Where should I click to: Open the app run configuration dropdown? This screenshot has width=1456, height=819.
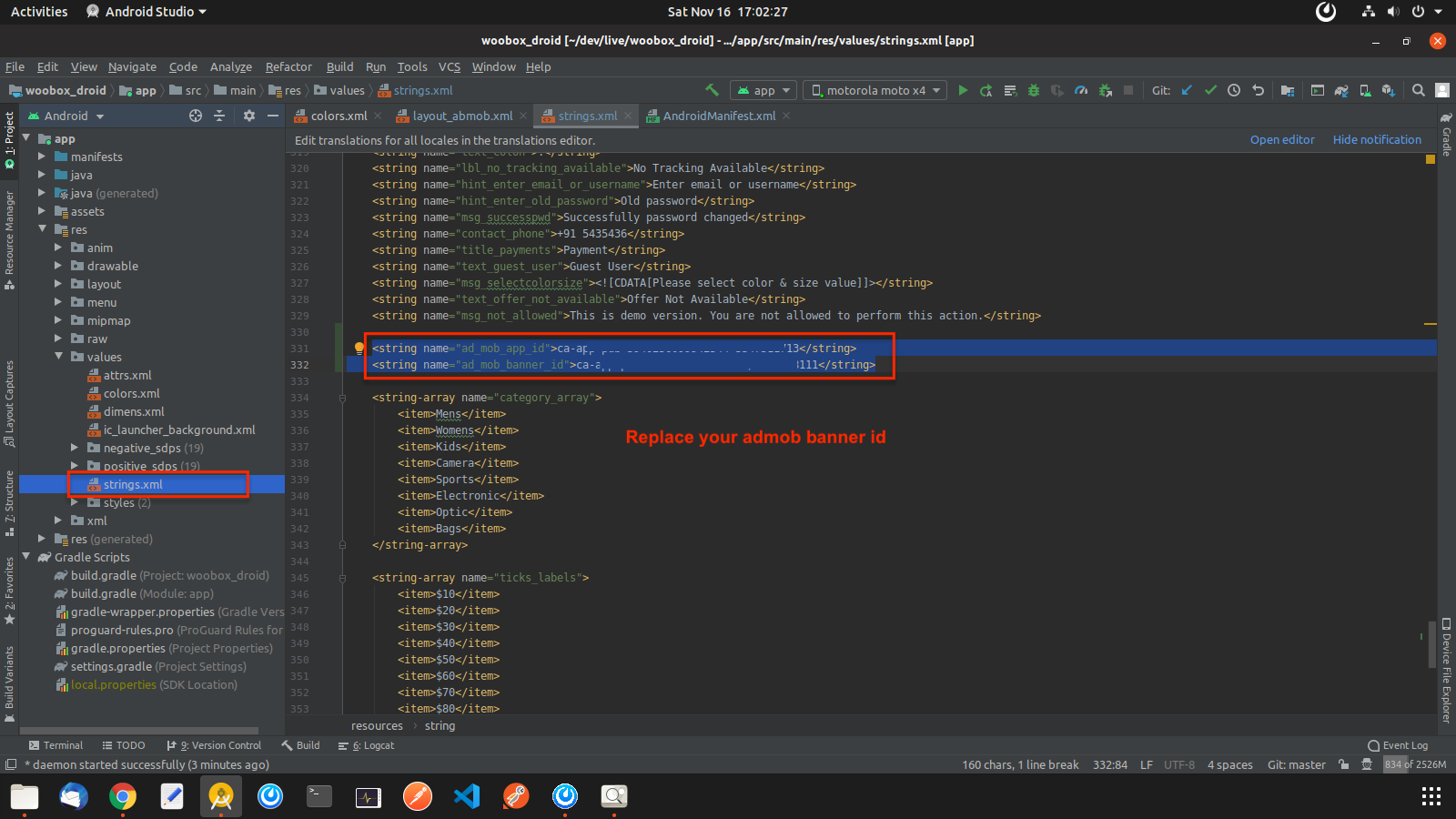pyautogui.click(x=764, y=90)
